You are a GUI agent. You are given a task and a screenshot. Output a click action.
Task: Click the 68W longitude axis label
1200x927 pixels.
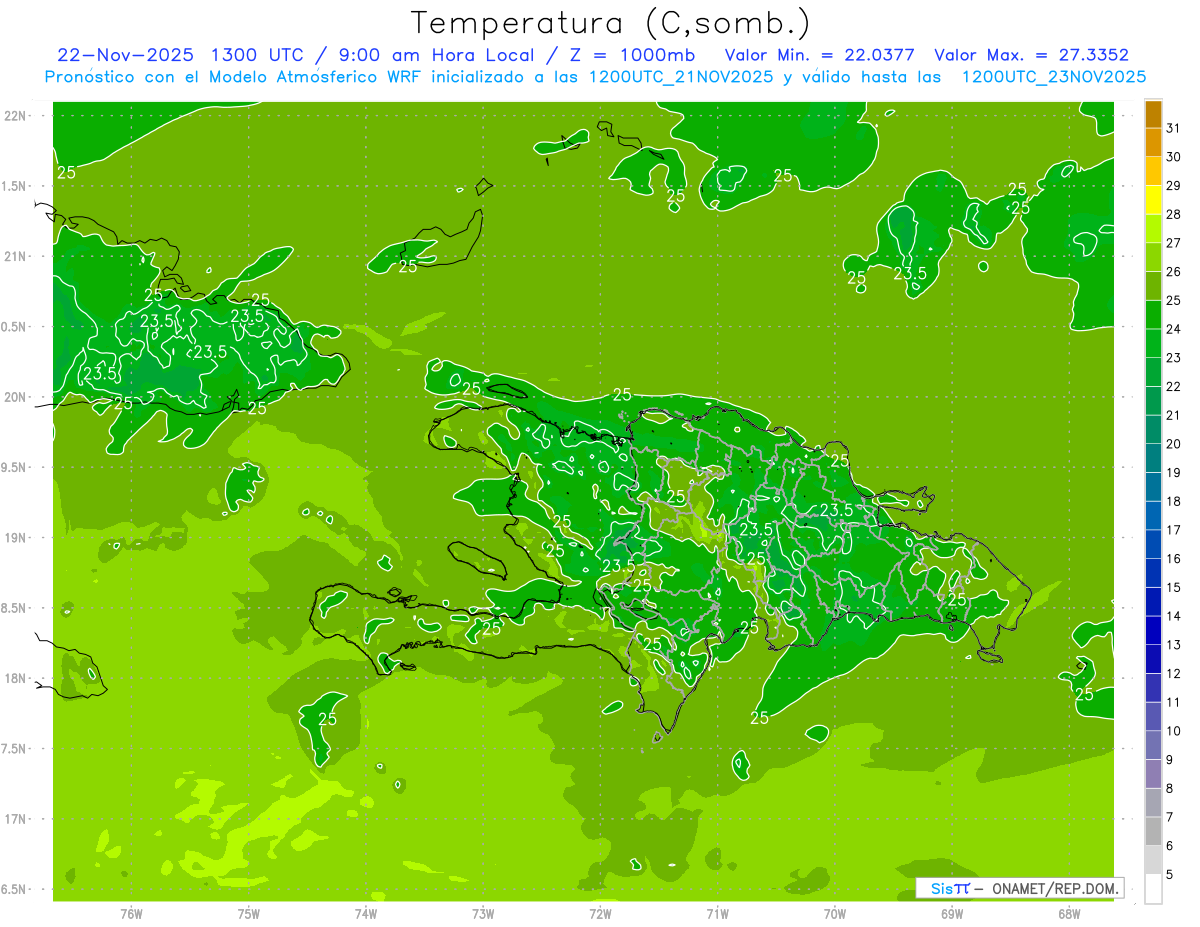tap(1068, 913)
